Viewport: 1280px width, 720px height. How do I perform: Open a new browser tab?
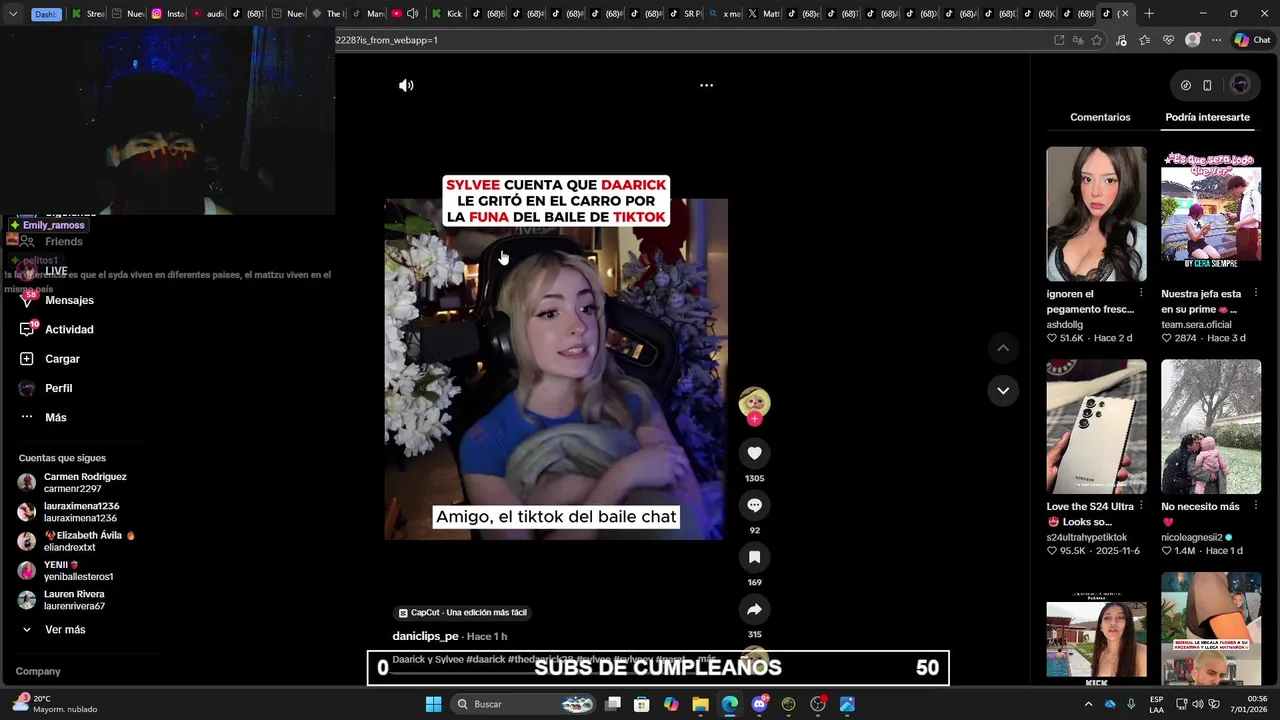coord(1149,14)
